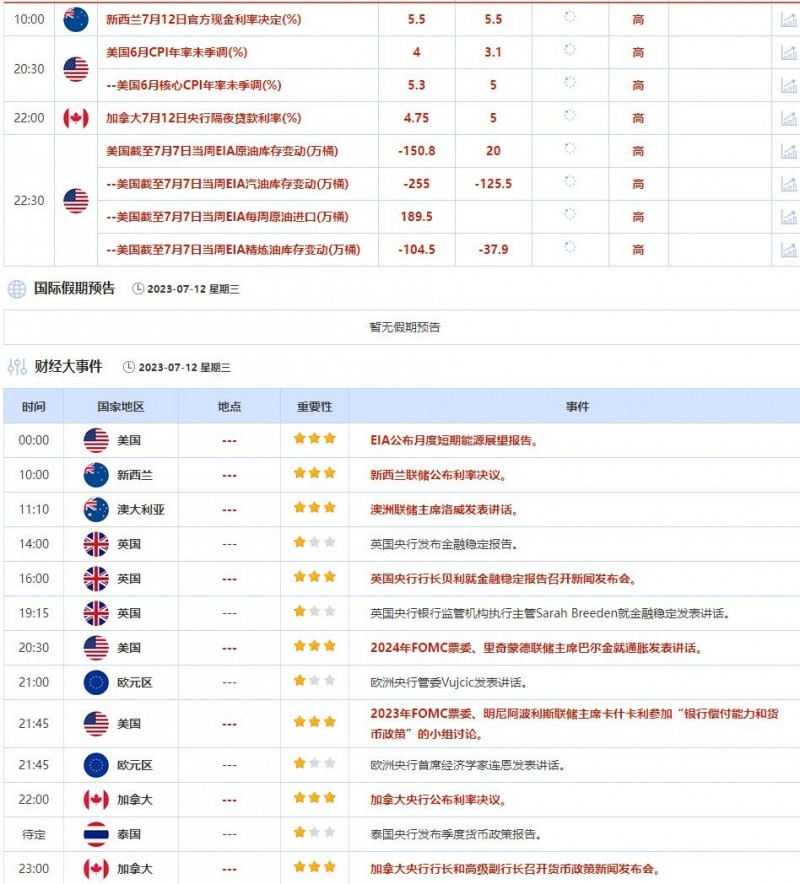Viewport: 800px width, 884px height.
Task: Click the 事件 column header
Action: point(580,406)
